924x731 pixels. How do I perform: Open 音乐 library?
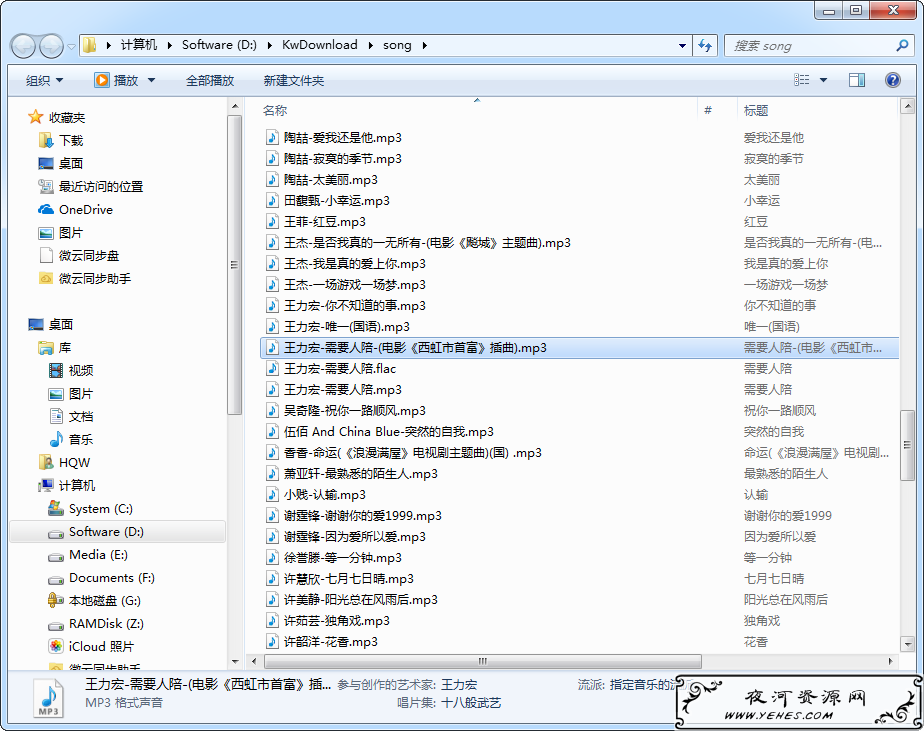(x=81, y=439)
